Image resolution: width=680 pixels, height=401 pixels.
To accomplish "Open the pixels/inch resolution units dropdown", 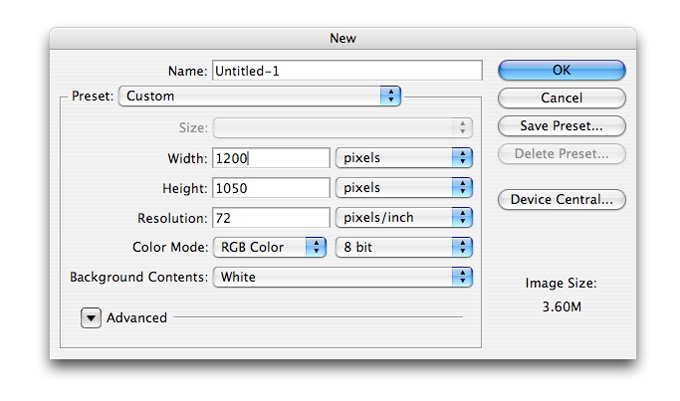I will (403, 217).
